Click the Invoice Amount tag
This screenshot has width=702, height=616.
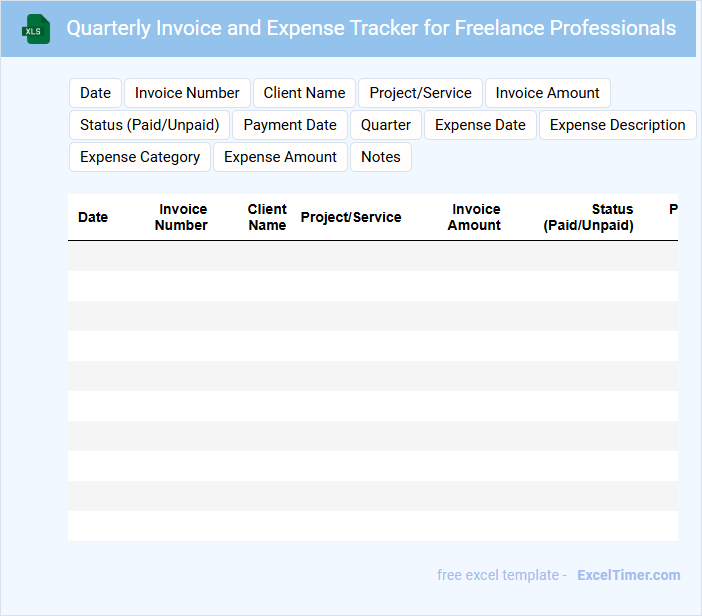coord(547,93)
